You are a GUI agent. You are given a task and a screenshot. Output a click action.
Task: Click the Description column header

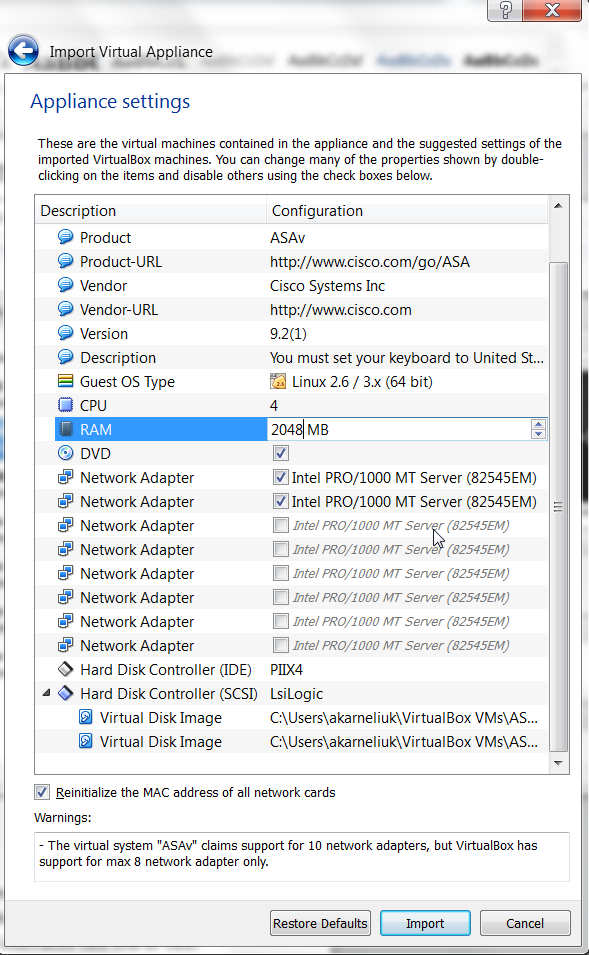[x=150, y=211]
